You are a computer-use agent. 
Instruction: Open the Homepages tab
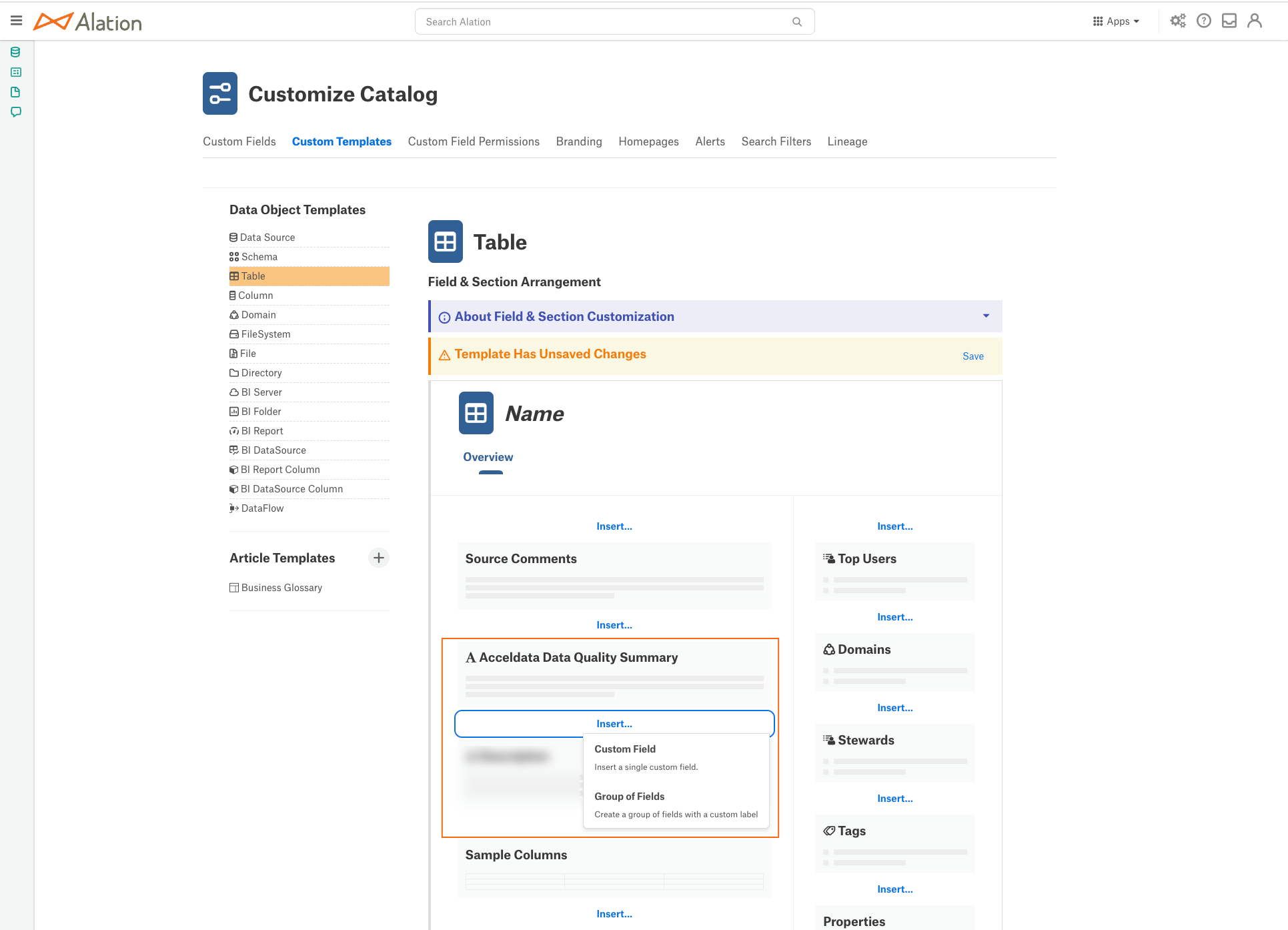(648, 141)
